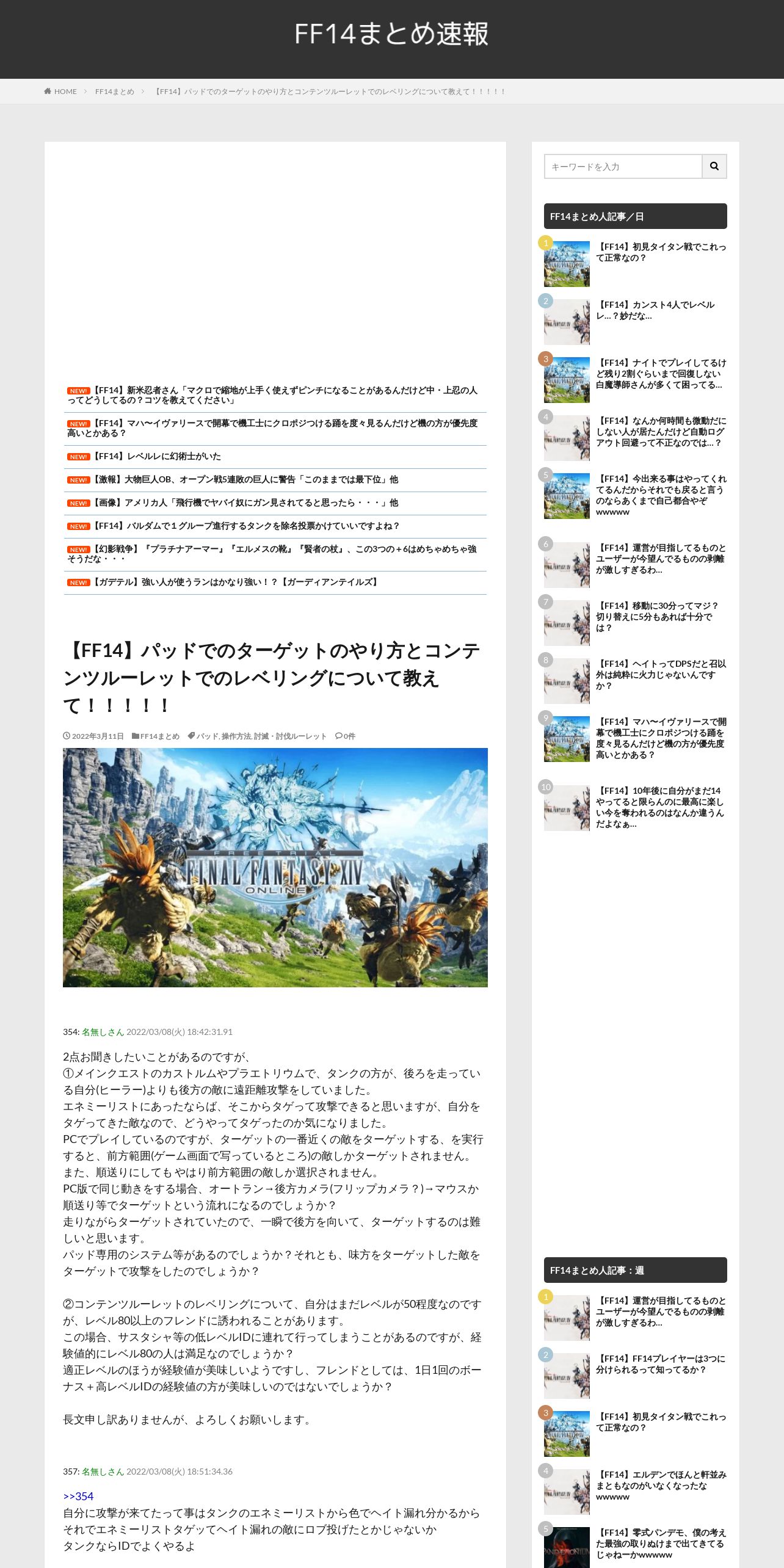This screenshot has width=784, height=1568.
Task: Click the 討滅・討伐ルーレット tag link
Action: point(290,736)
